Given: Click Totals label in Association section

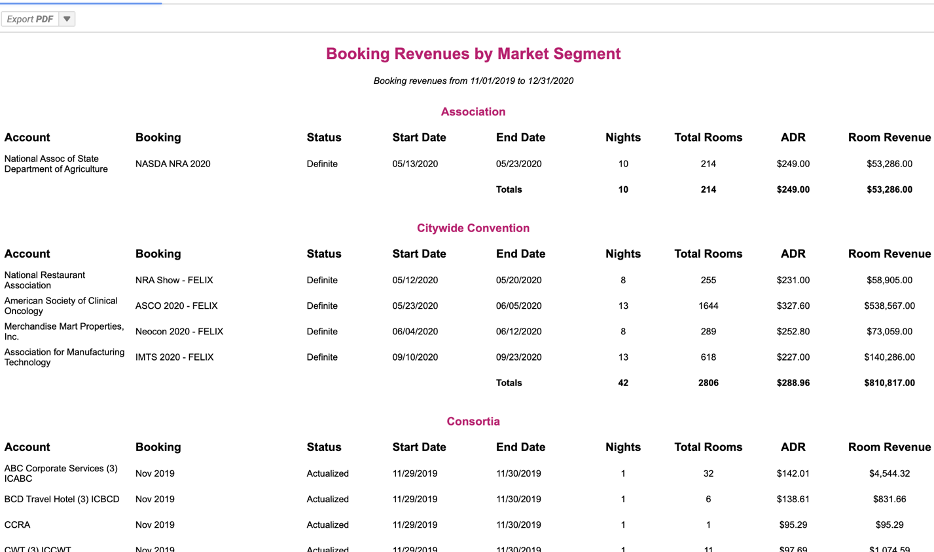Looking at the screenshot, I should coord(509,189).
